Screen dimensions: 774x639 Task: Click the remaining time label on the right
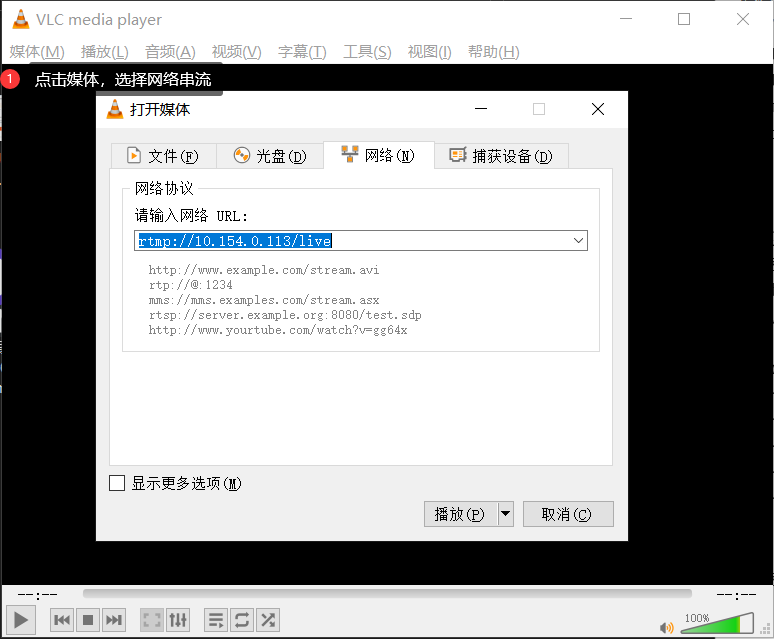pyautogui.click(x=736, y=595)
